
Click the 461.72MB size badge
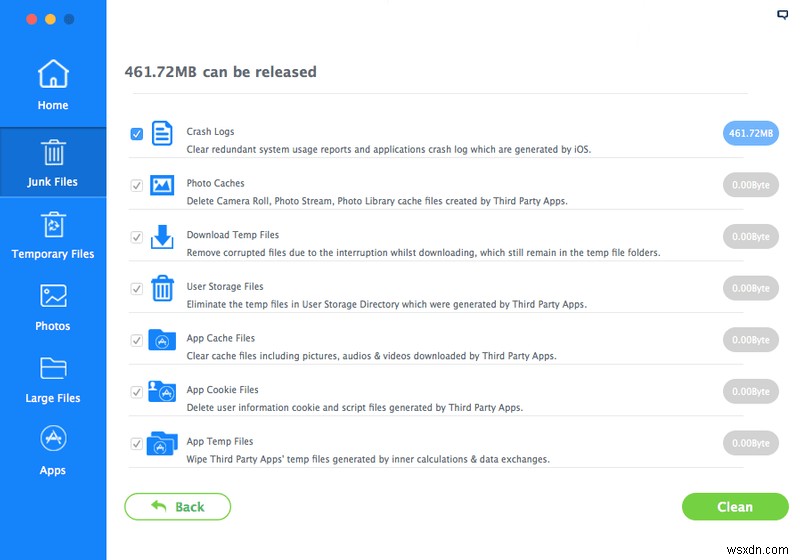click(x=750, y=133)
